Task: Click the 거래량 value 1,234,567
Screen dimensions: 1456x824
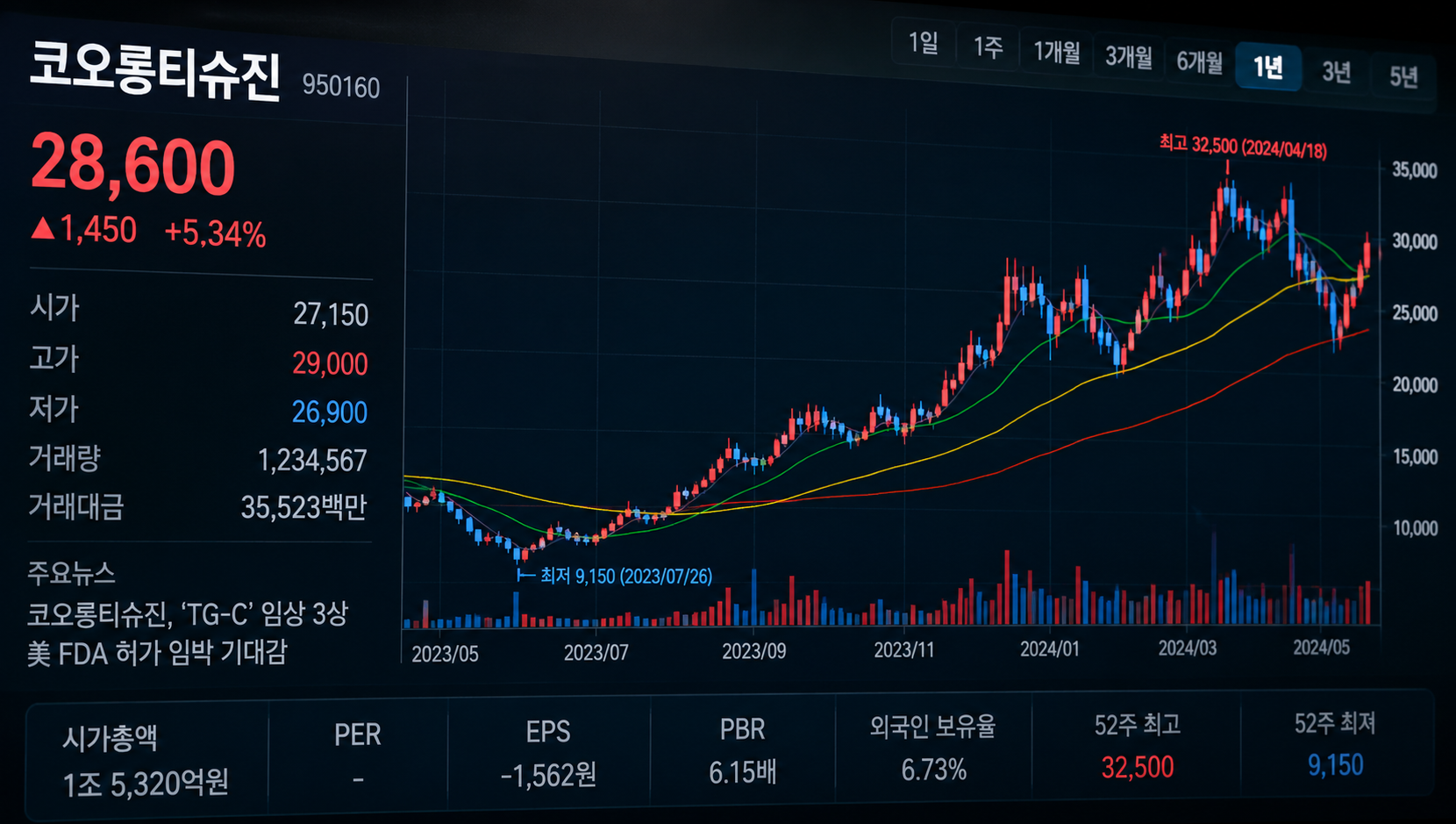Action: [312, 460]
